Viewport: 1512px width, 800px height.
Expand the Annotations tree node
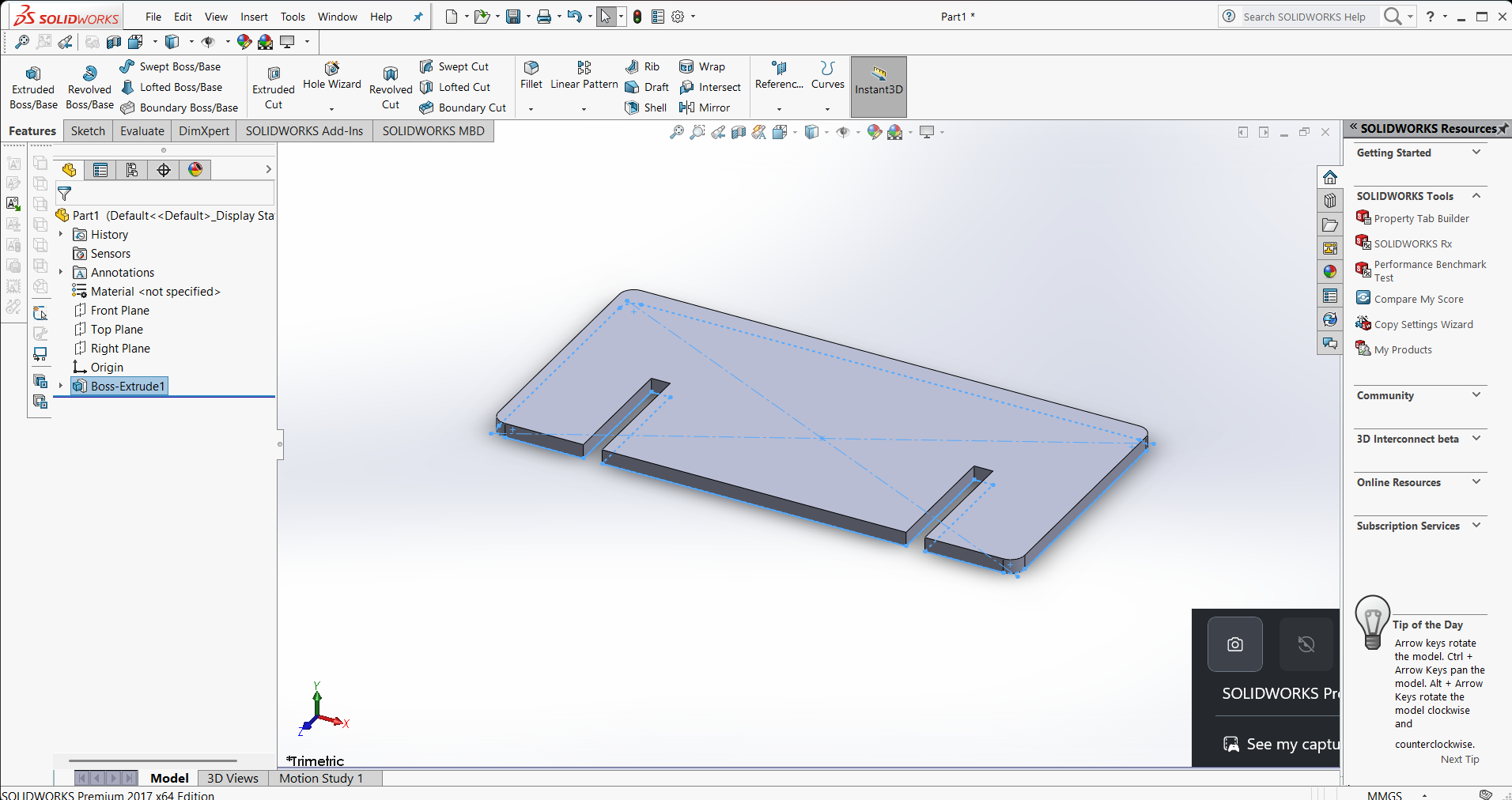pos(61,272)
